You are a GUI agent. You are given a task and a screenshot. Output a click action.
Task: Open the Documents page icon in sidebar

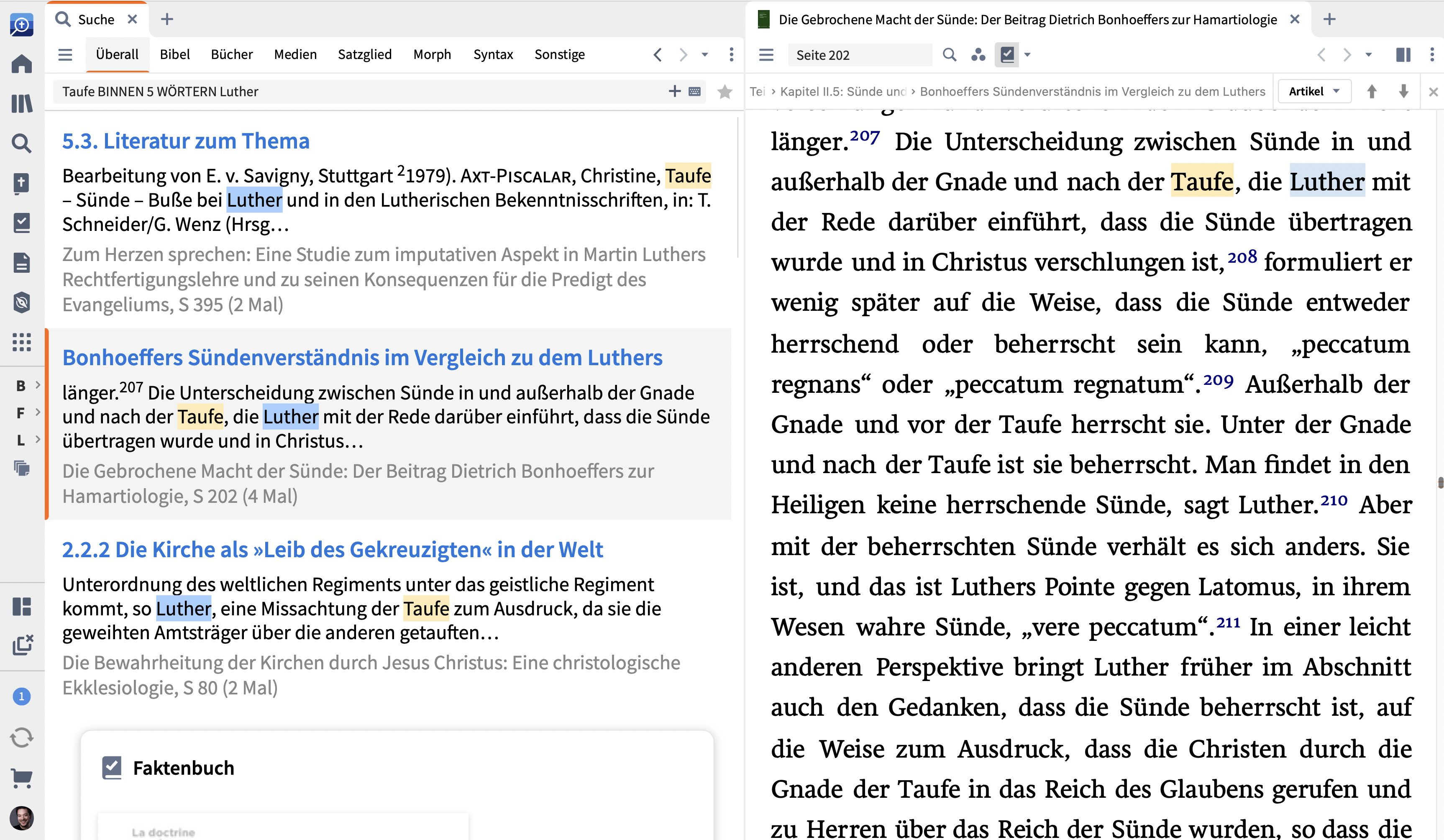coord(22,262)
